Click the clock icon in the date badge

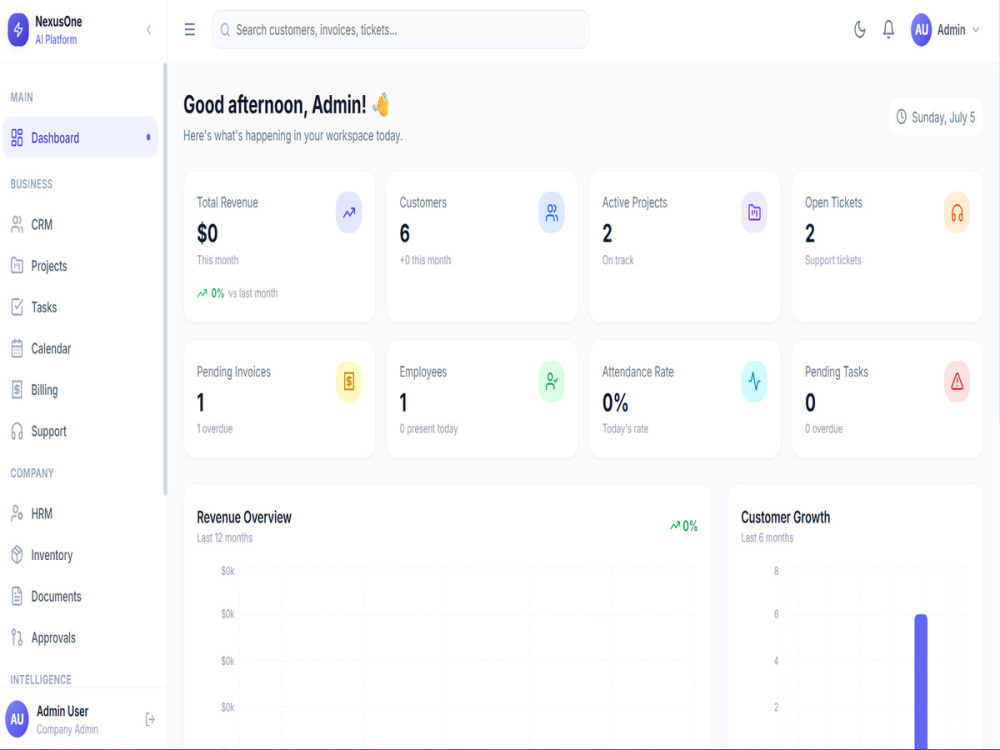point(901,117)
